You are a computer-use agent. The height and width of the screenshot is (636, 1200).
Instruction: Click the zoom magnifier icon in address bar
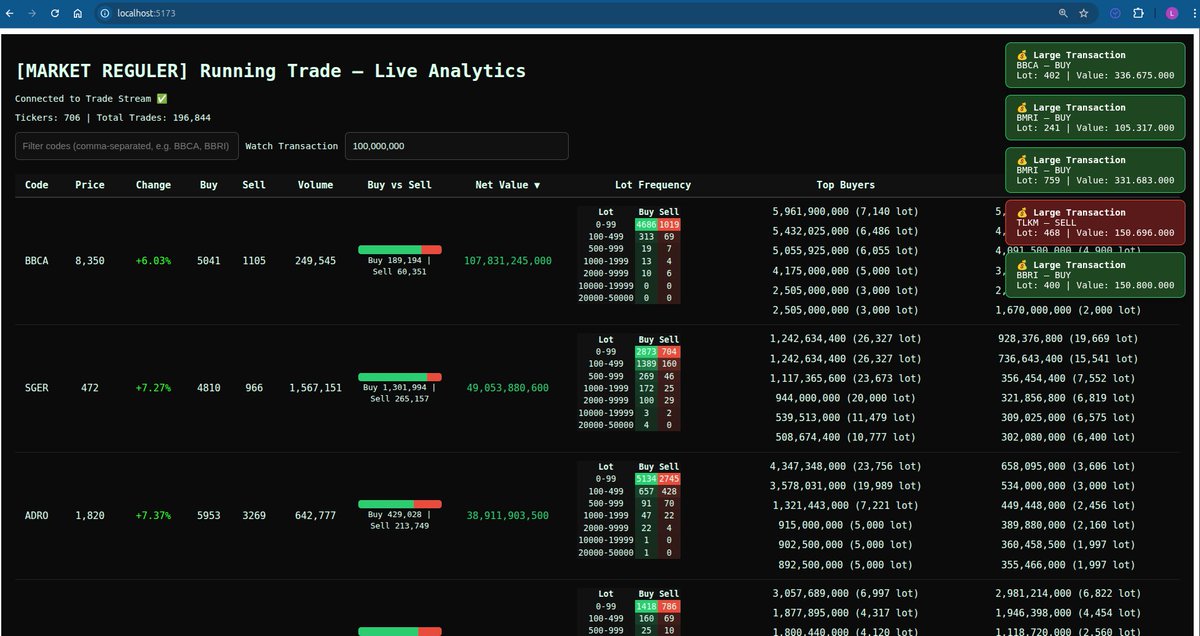(x=1063, y=13)
